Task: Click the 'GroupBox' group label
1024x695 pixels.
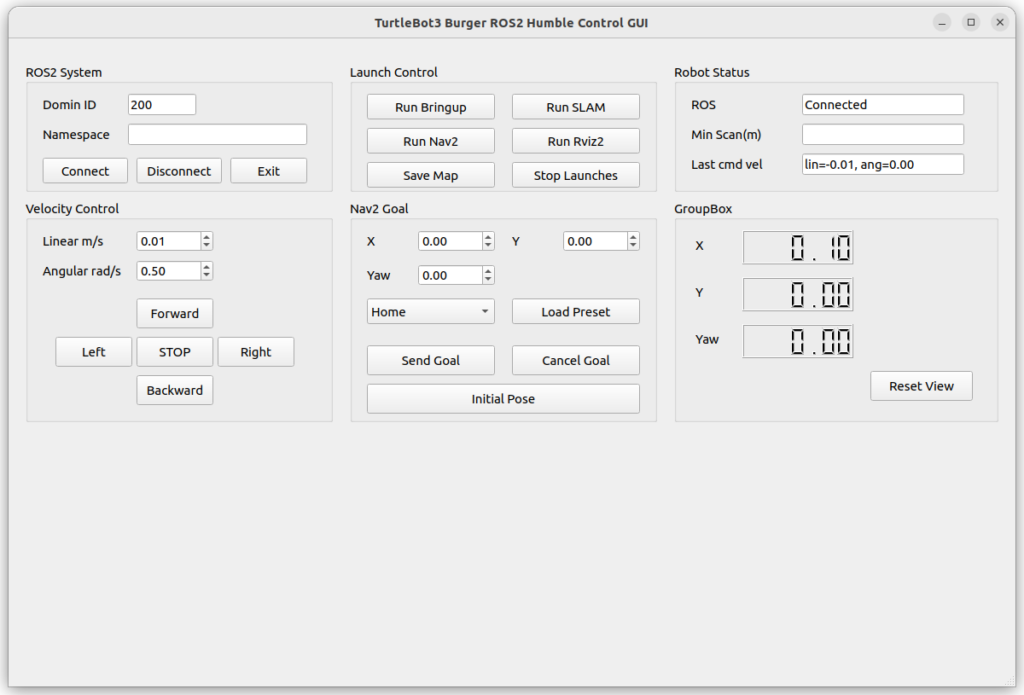Action: tap(703, 209)
